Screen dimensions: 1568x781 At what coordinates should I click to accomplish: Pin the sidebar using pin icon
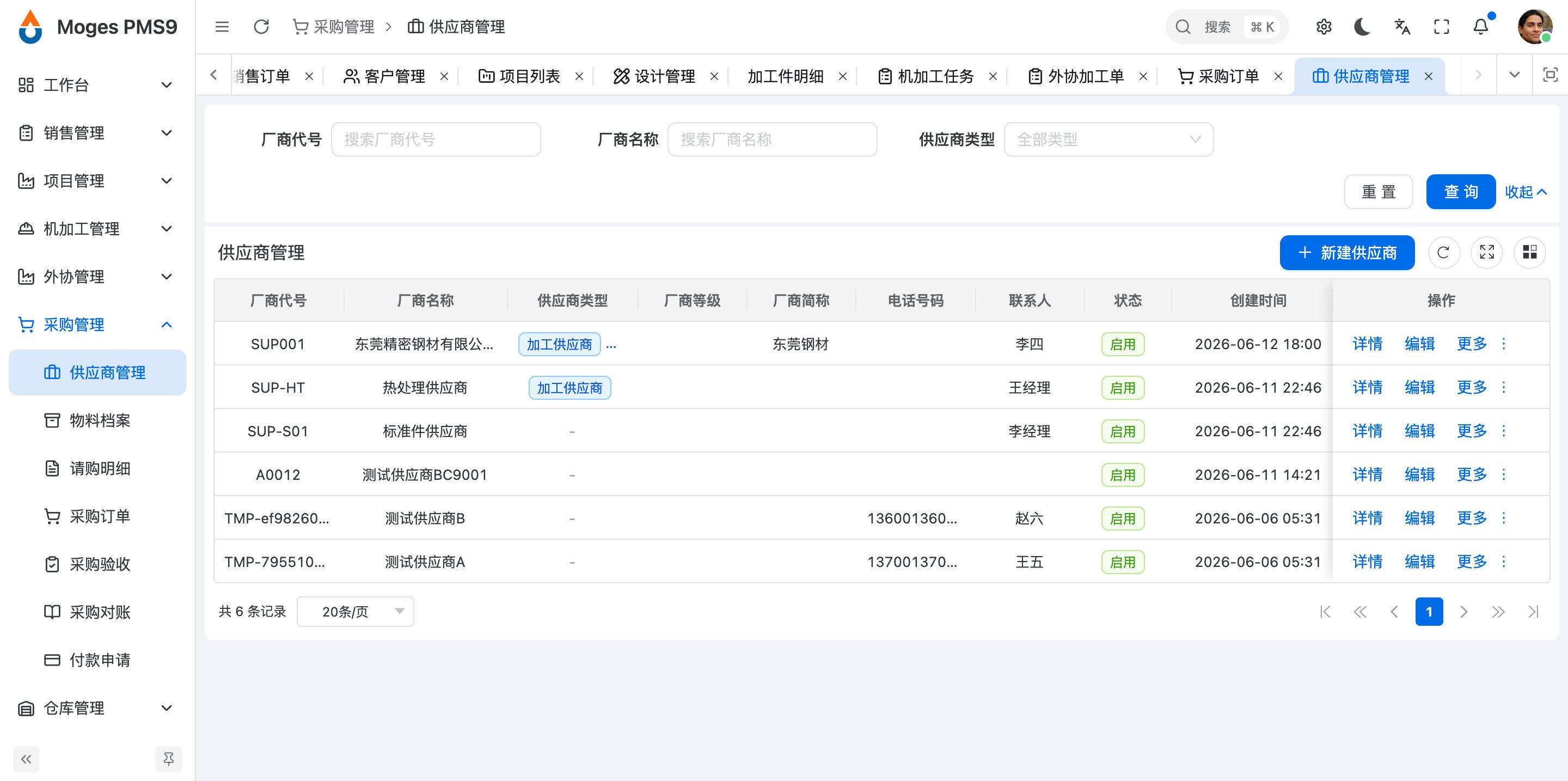169,759
